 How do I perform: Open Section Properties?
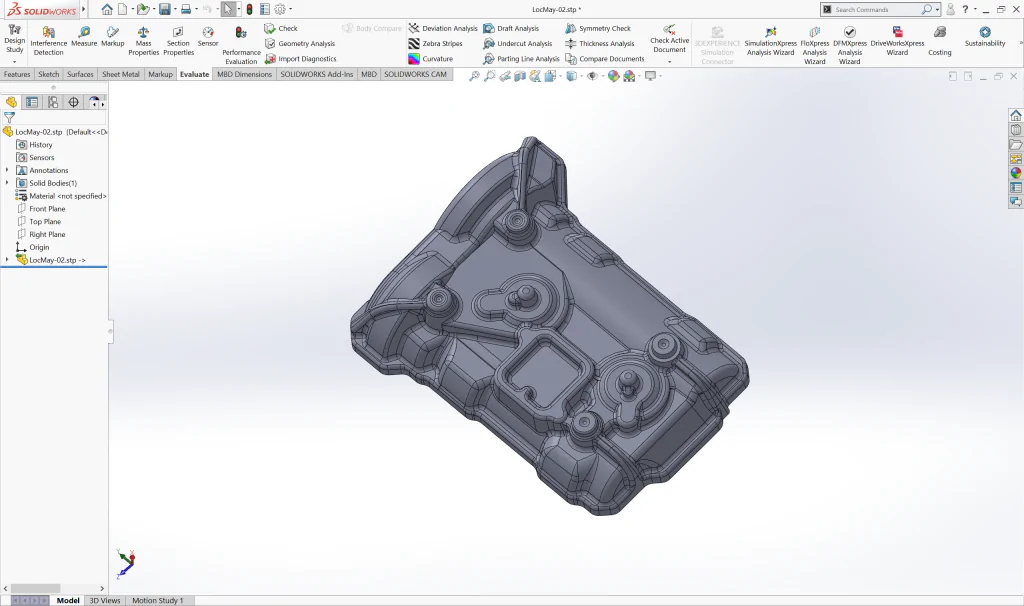[178, 40]
